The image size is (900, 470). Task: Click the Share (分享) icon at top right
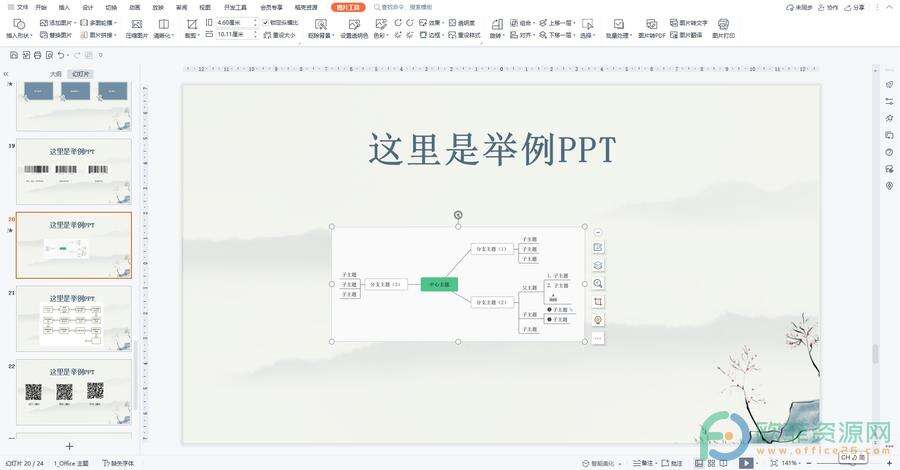tap(854, 7)
